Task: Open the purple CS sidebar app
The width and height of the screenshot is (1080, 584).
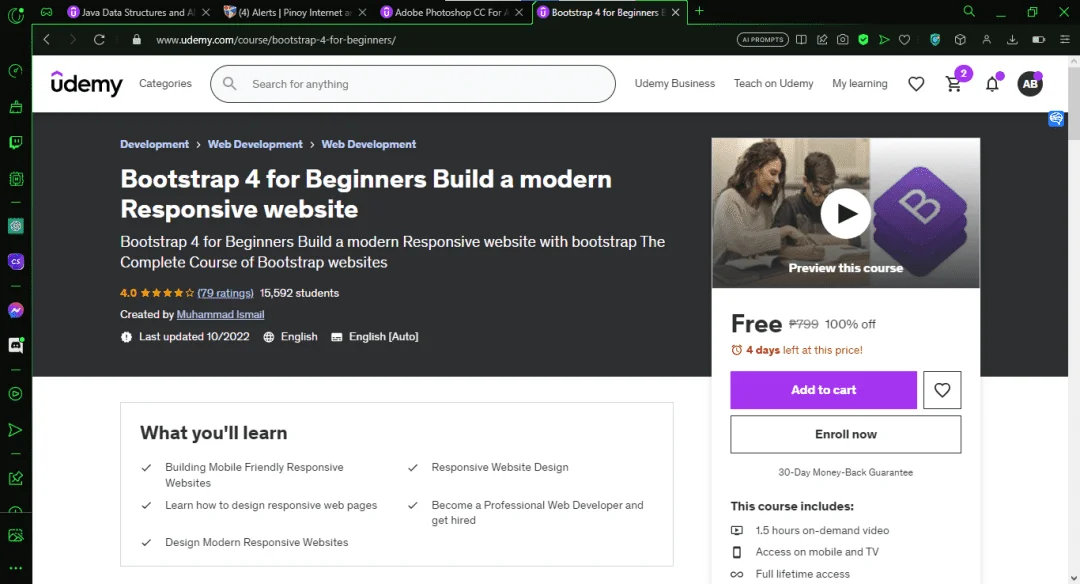Action: [15, 262]
